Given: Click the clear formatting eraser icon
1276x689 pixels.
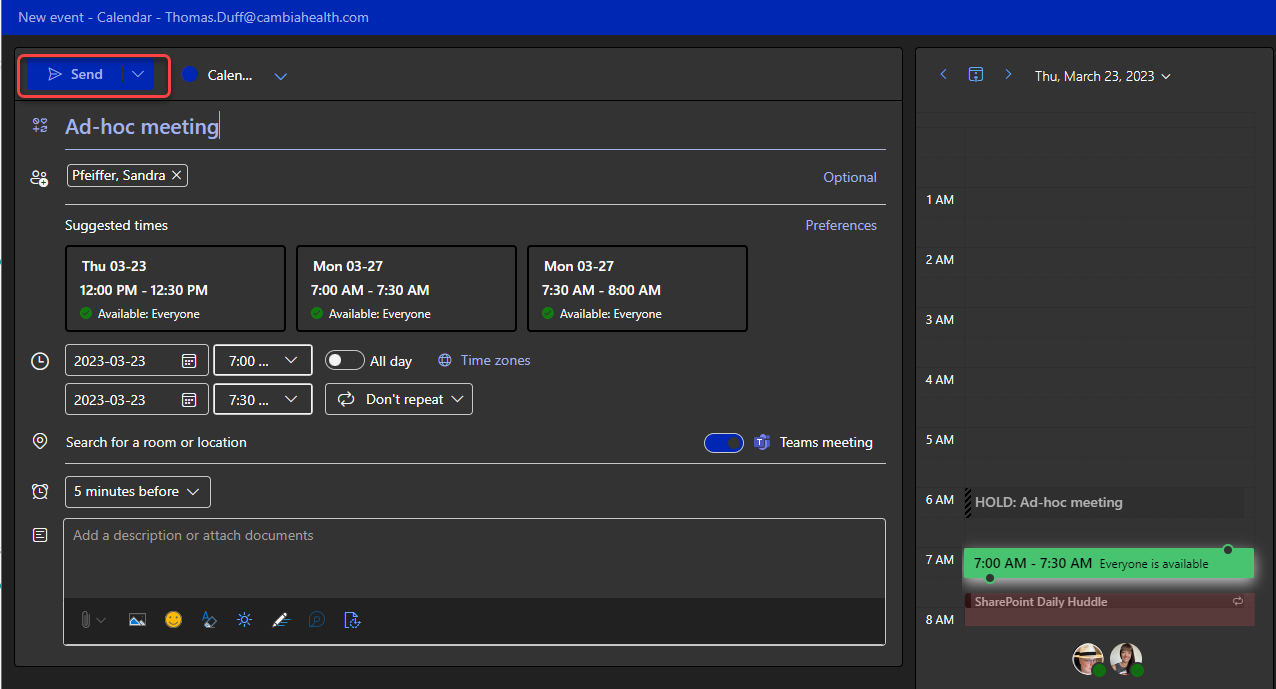Looking at the screenshot, I should tap(209, 620).
